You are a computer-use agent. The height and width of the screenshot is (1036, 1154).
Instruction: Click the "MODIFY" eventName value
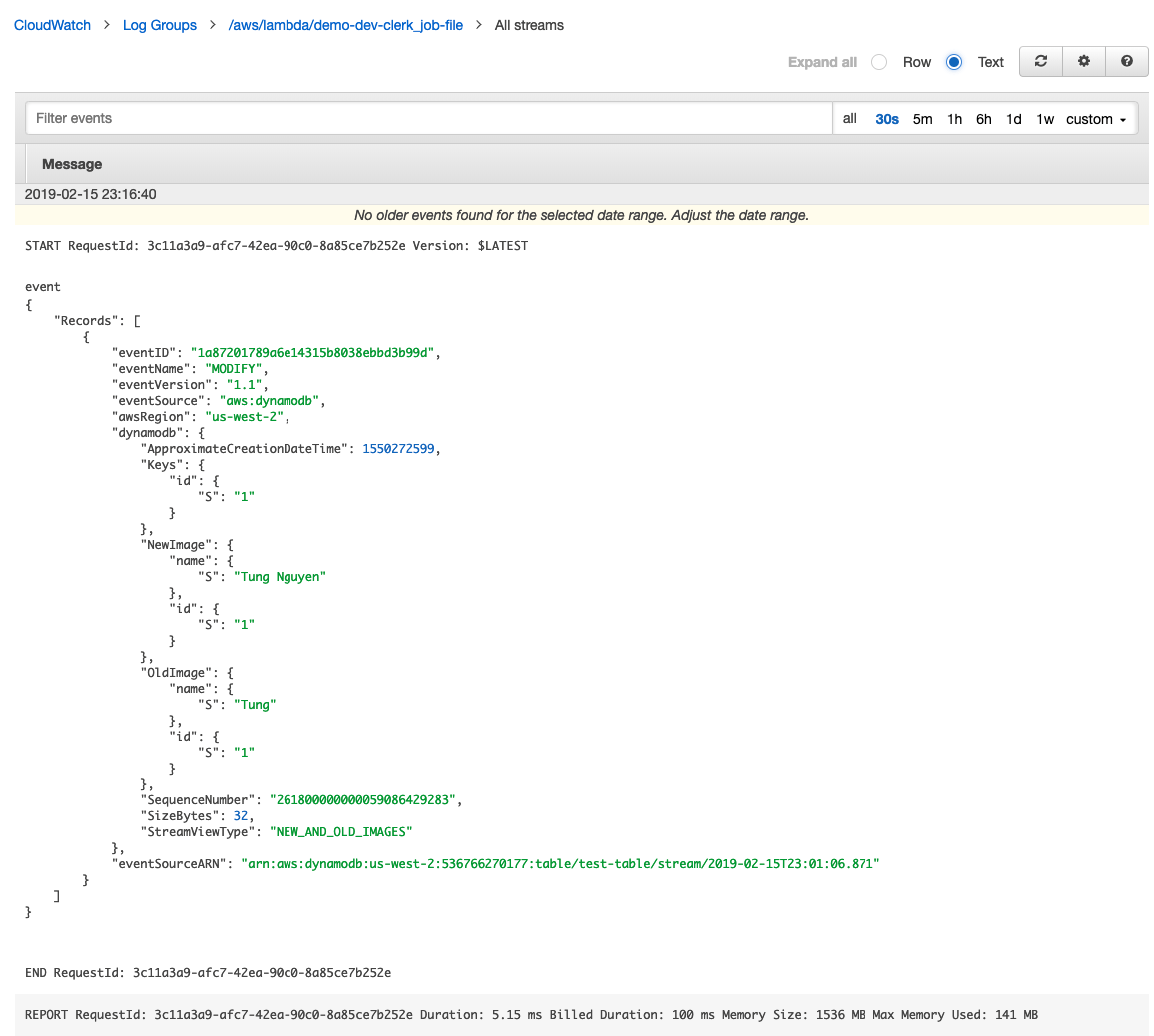(234, 369)
